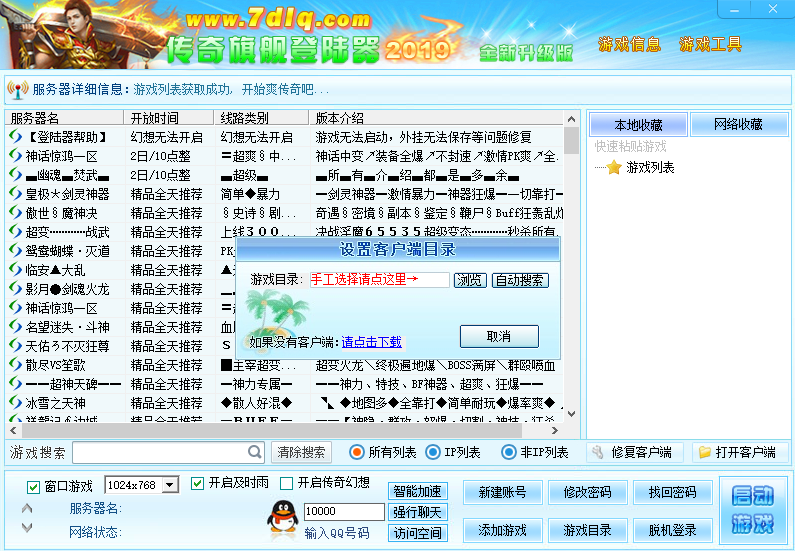The height and width of the screenshot is (551, 795).
Task: Open the 游戏信息 menu
Action: pyautogui.click(x=629, y=45)
